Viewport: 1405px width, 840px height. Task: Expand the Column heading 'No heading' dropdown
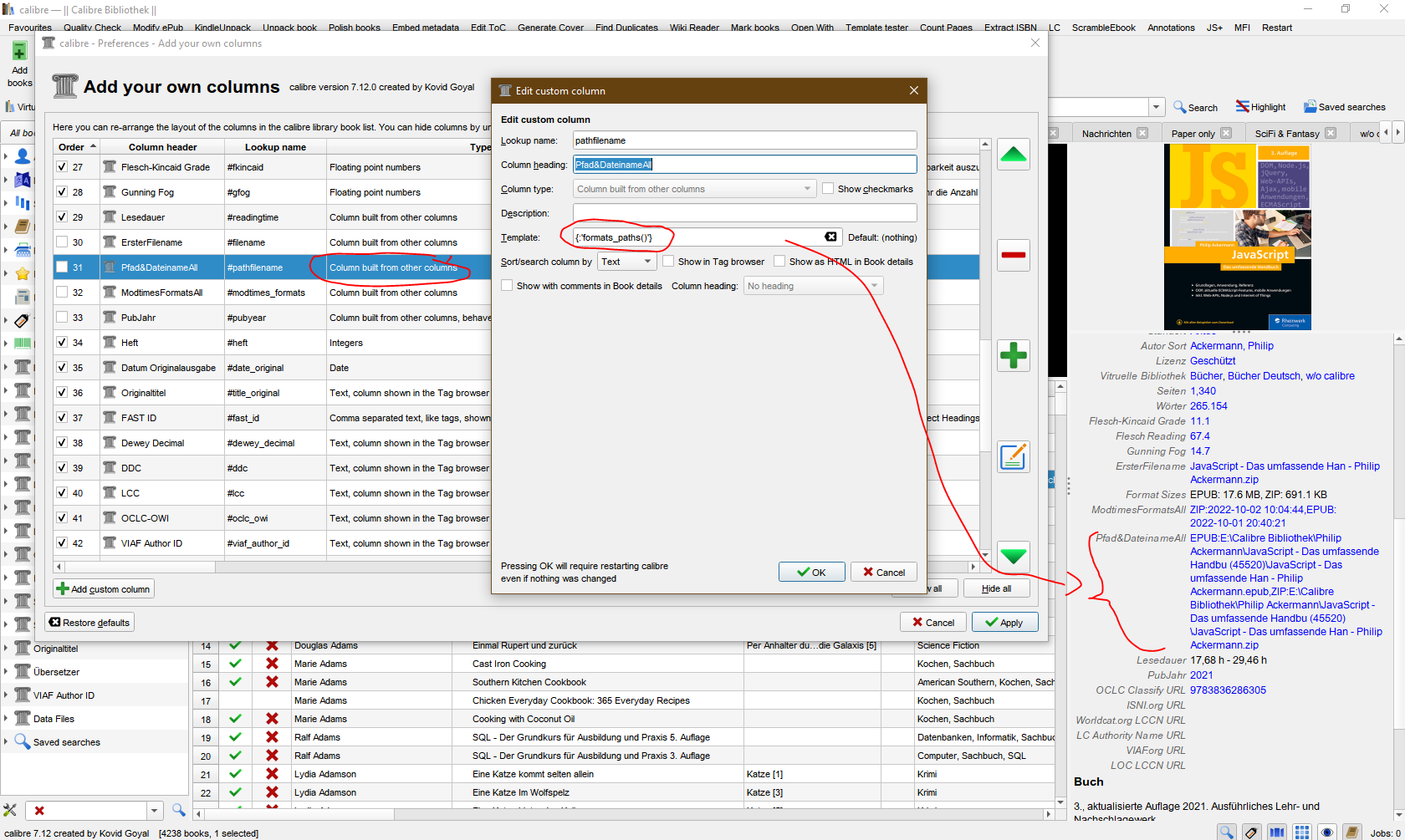click(813, 286)
